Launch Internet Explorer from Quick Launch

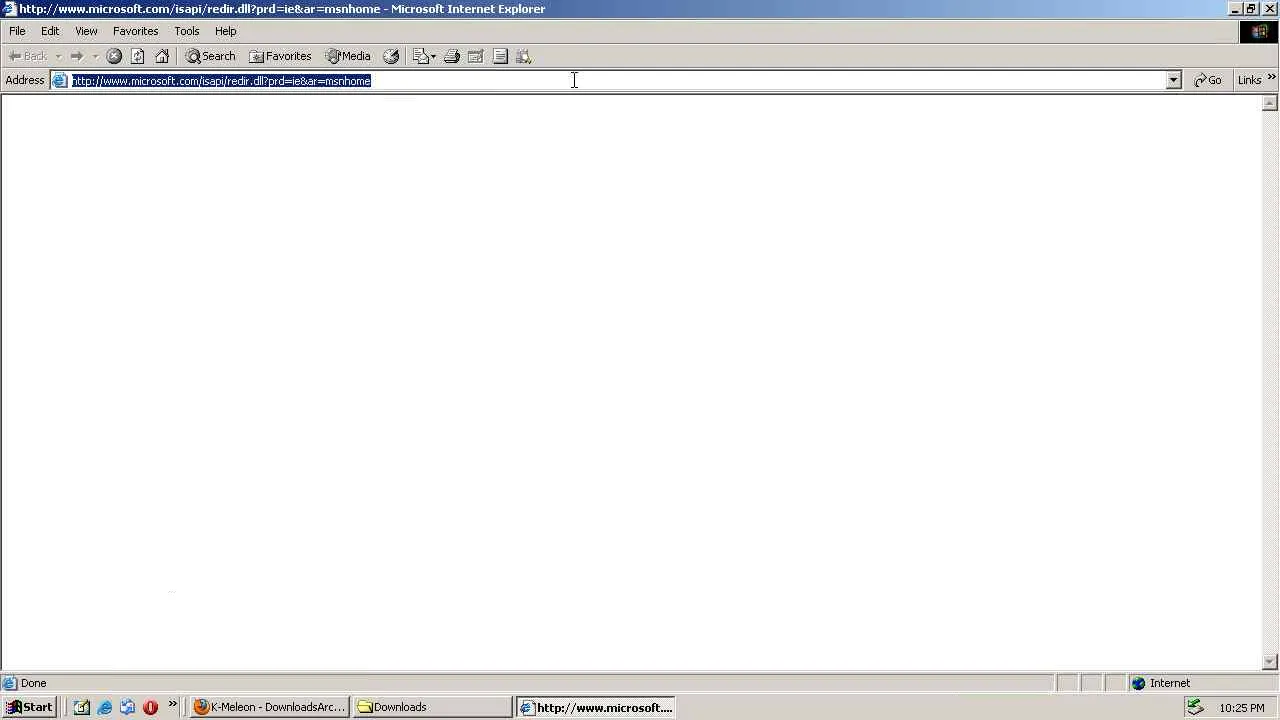click(105, 707)
